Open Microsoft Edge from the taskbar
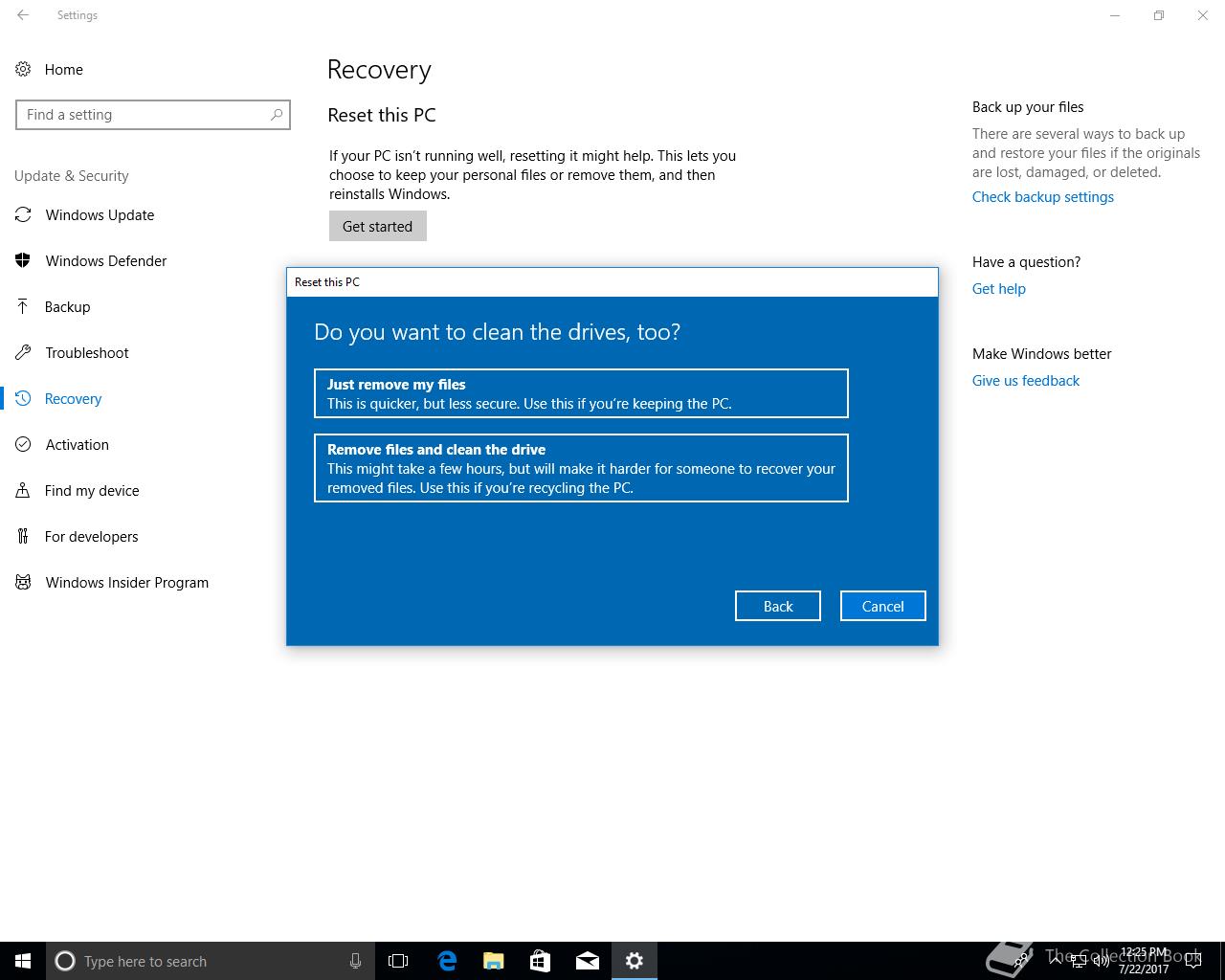1225x980 pixels. pyautogui.click(x=447, y=961)
